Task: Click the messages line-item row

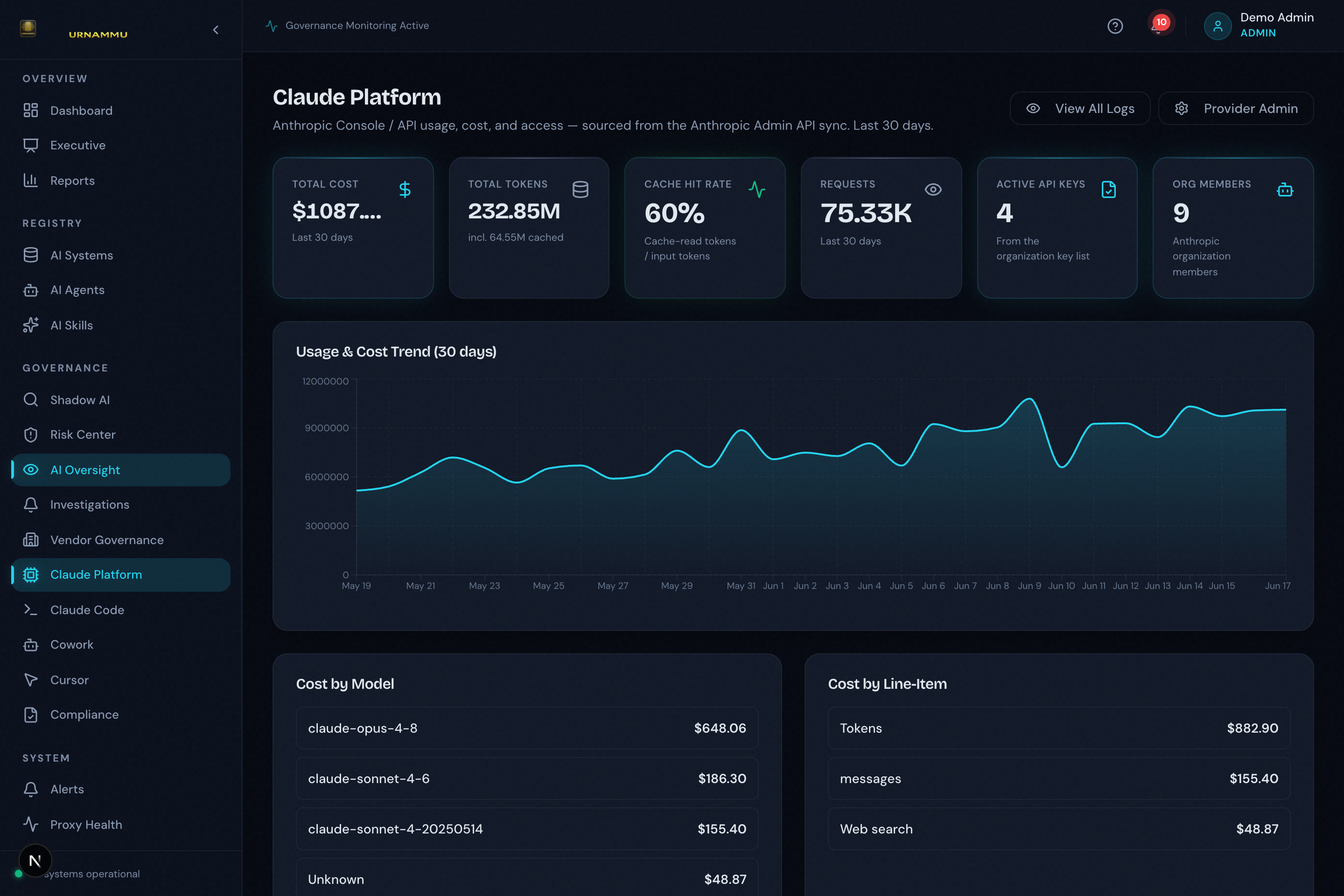Action: pyautogui.click(x=1059, y=778)
